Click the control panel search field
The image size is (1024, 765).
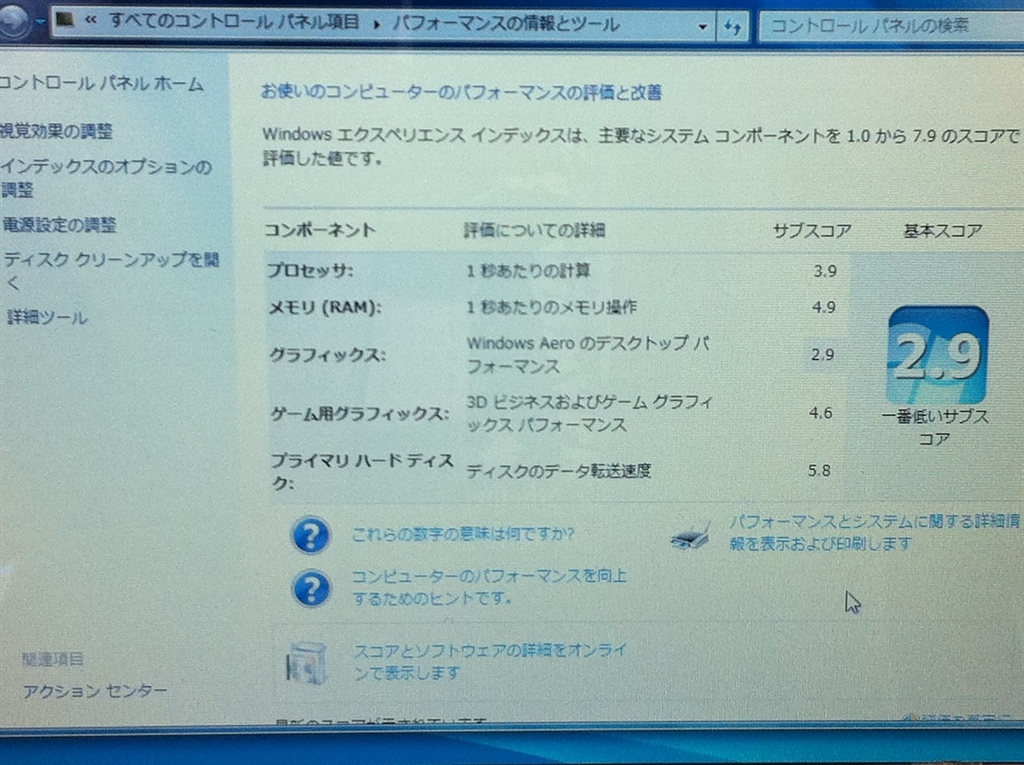click(891, 26)
